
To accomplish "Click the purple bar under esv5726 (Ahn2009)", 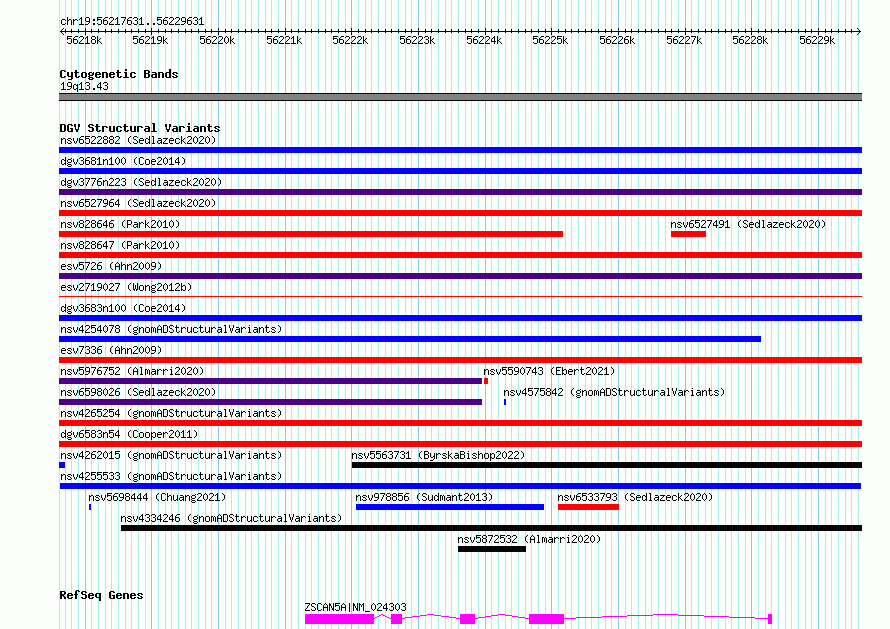I will tap(460, 276).
